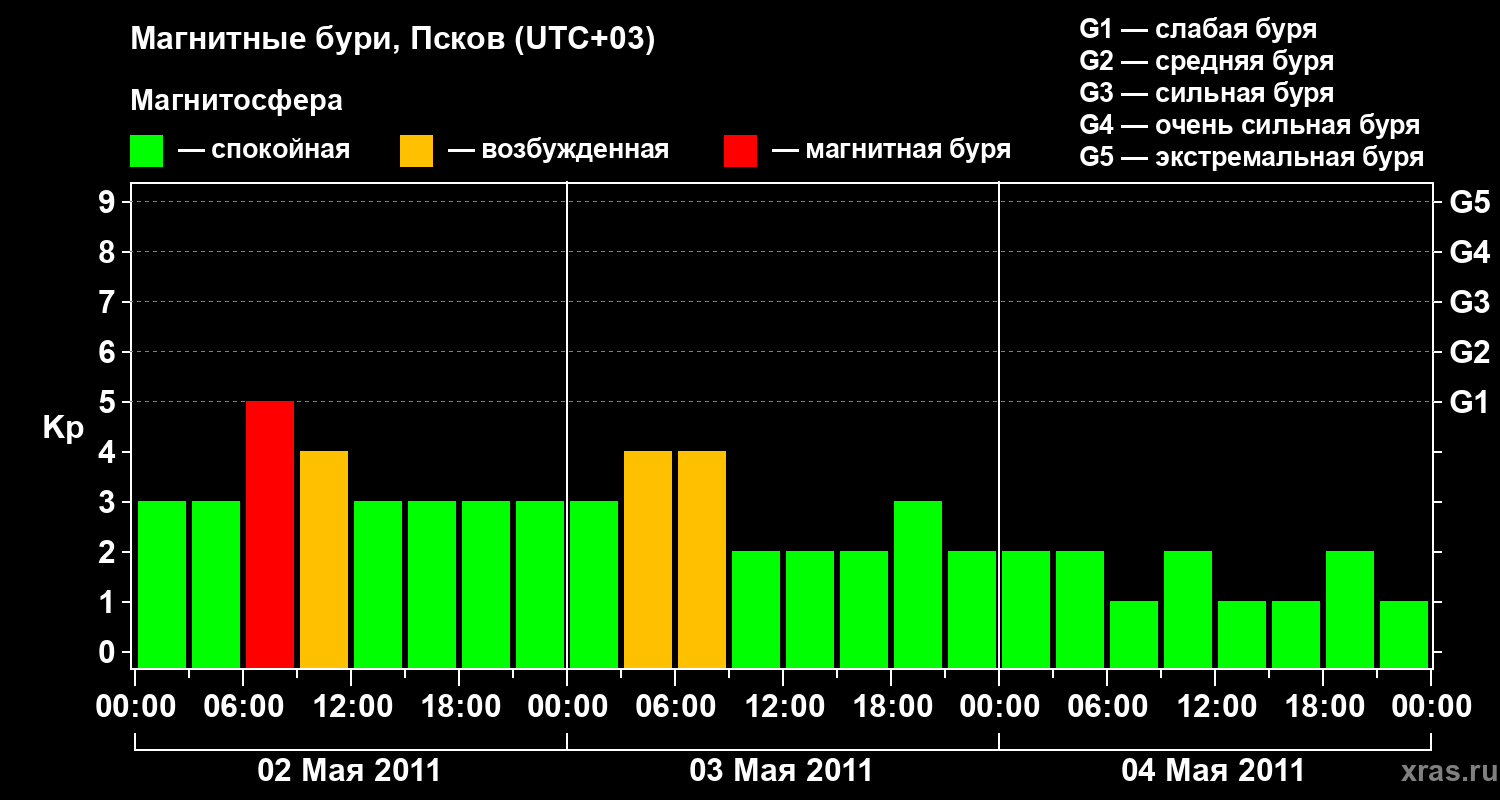Select the red Kp 5 storm bar on 02 Мая

tap(270, 535)
